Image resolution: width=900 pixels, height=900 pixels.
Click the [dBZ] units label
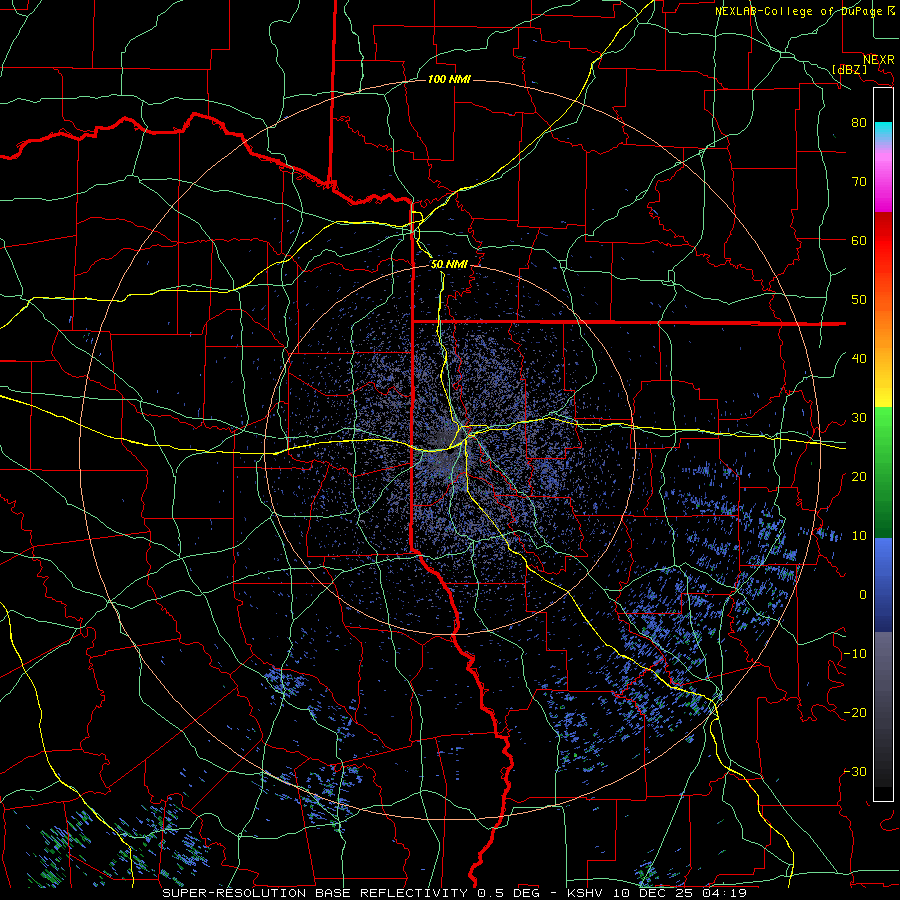pyautogui.click(x=850, y=69)
